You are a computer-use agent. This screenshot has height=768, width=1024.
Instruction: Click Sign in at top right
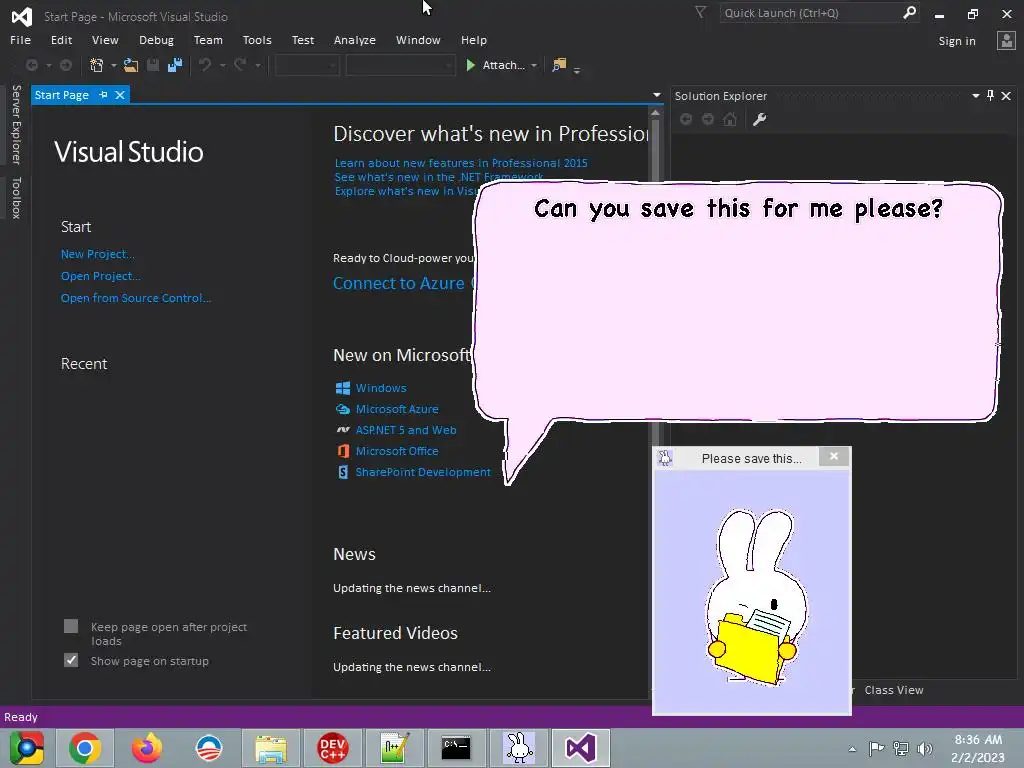coord(957,40)
